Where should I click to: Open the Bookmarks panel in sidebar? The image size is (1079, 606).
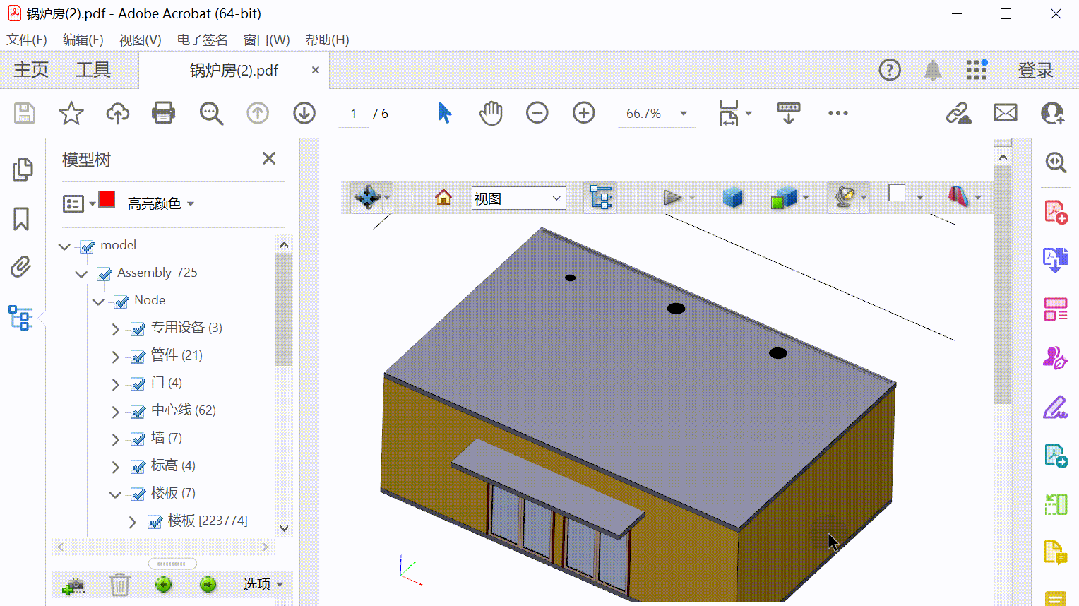(21, 219)
